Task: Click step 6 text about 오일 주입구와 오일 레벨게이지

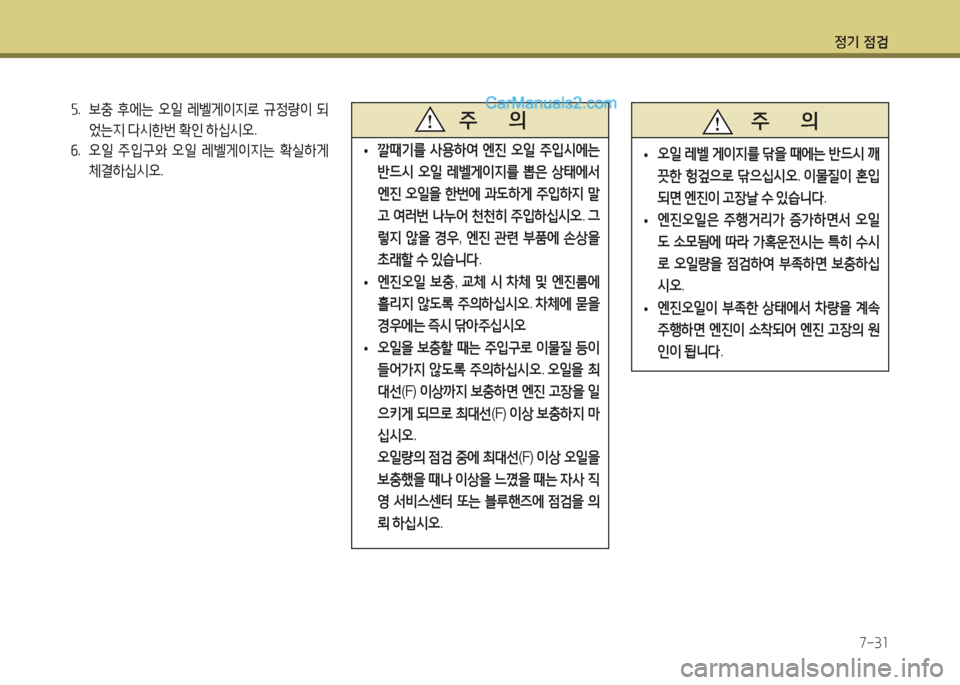Action: 200,160
